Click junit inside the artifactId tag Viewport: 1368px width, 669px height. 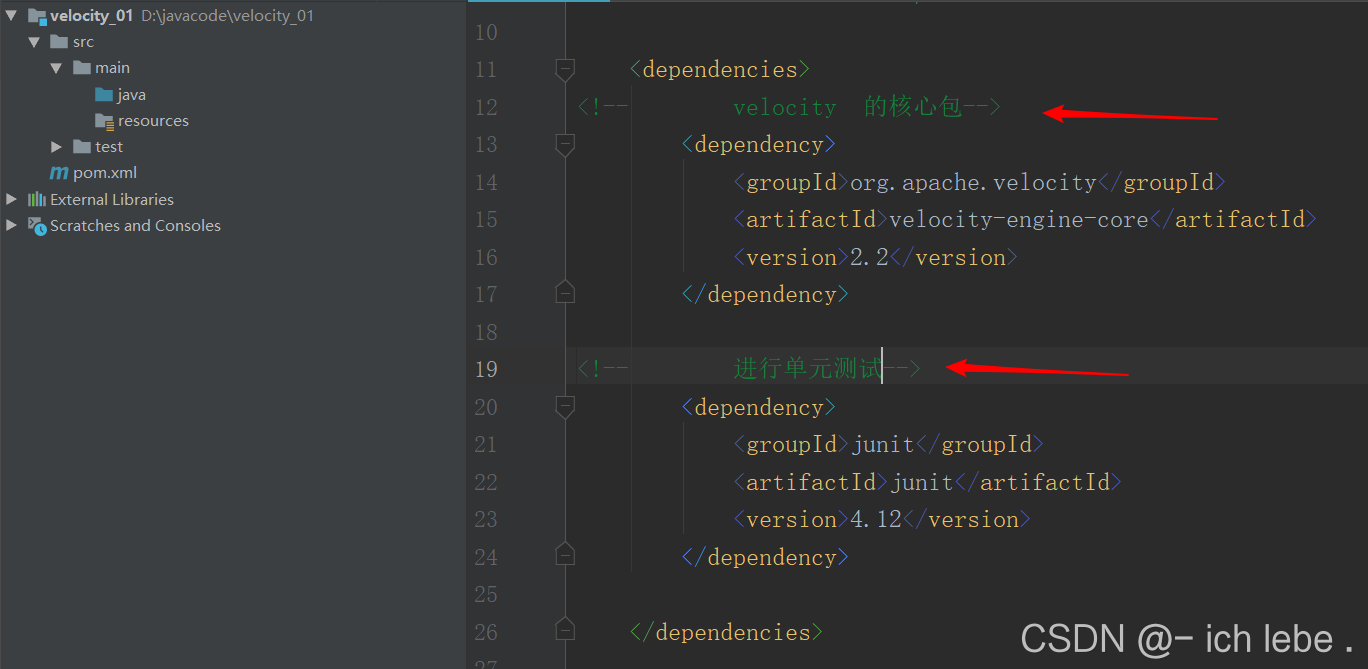[x=921, y=482]
